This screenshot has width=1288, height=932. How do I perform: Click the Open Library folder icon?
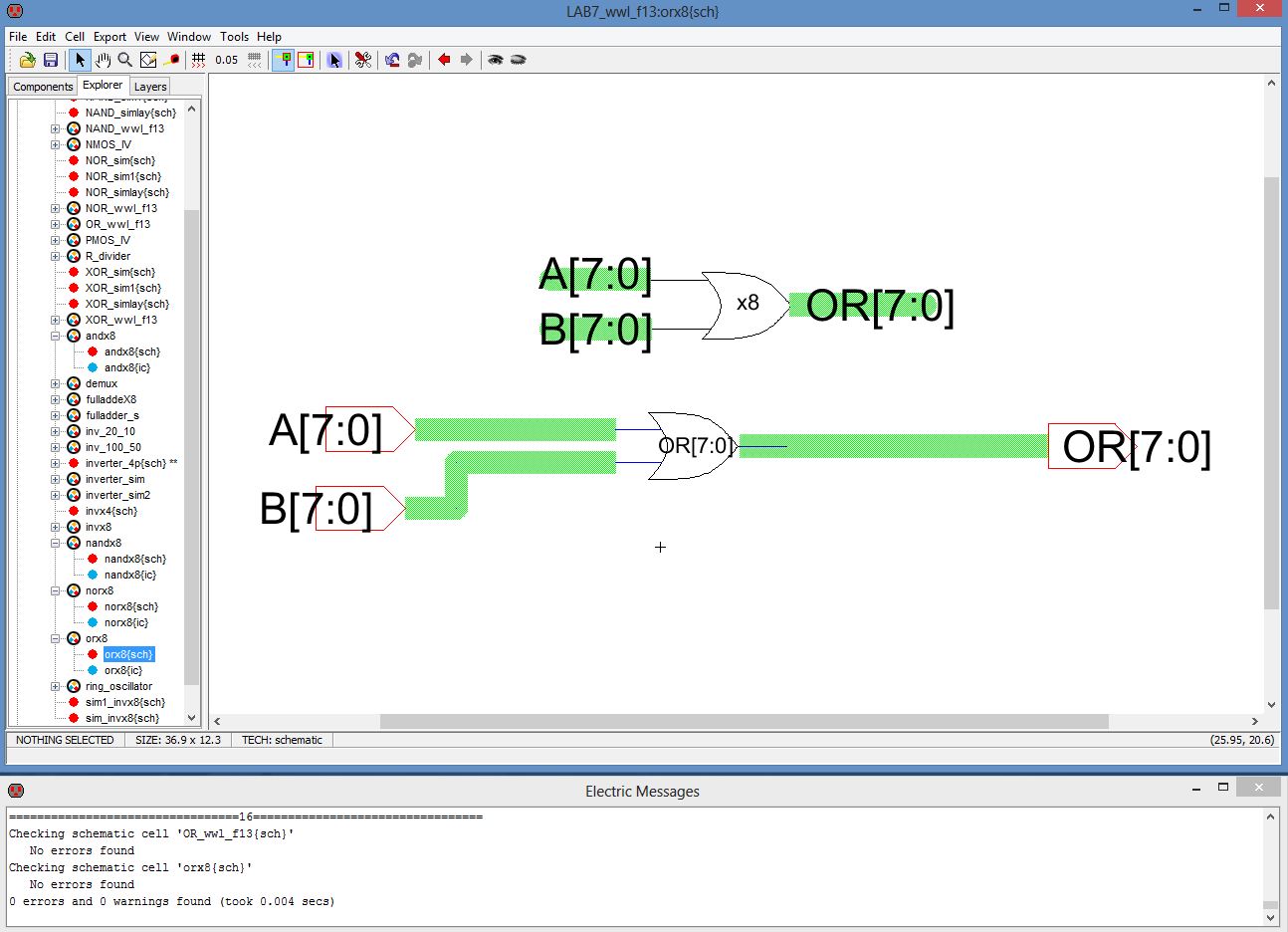[28, 60]
